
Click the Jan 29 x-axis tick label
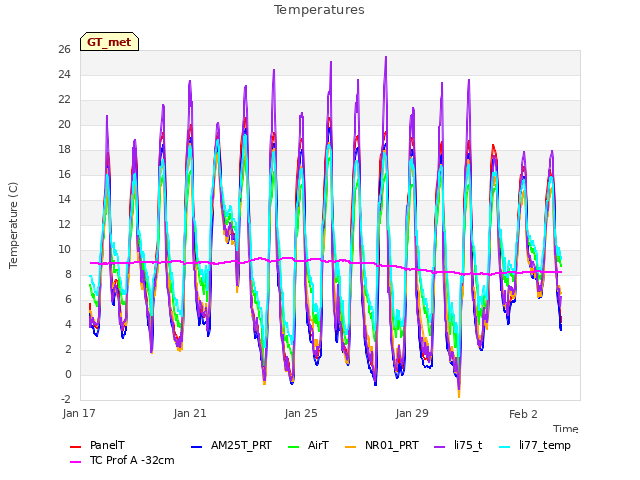412,413
